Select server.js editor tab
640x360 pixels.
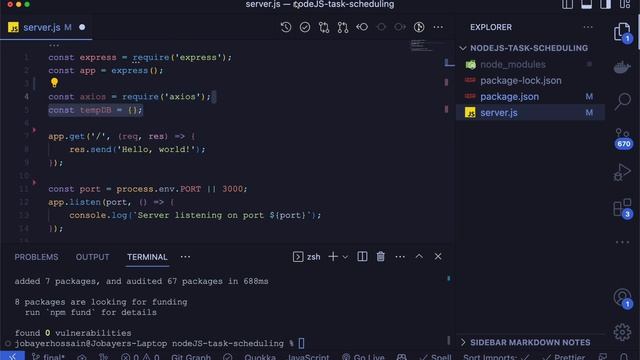46,27
